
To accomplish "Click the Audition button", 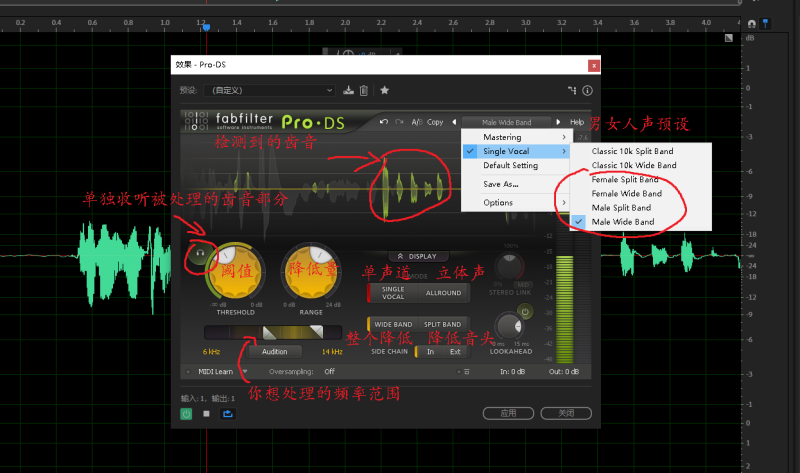I will click(274, 352).
